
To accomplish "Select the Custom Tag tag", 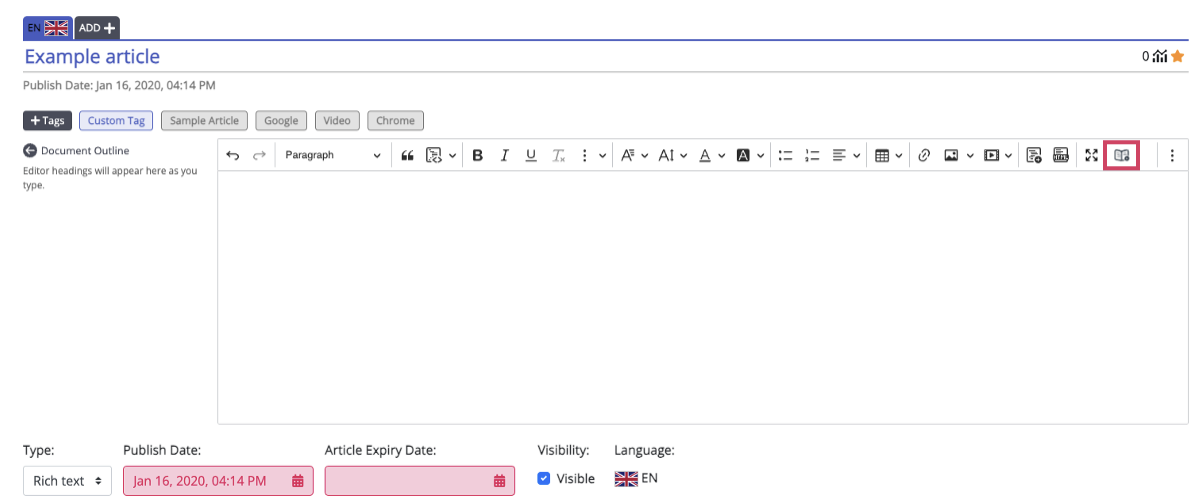I will pyautogui.click(x=116, y=121).
